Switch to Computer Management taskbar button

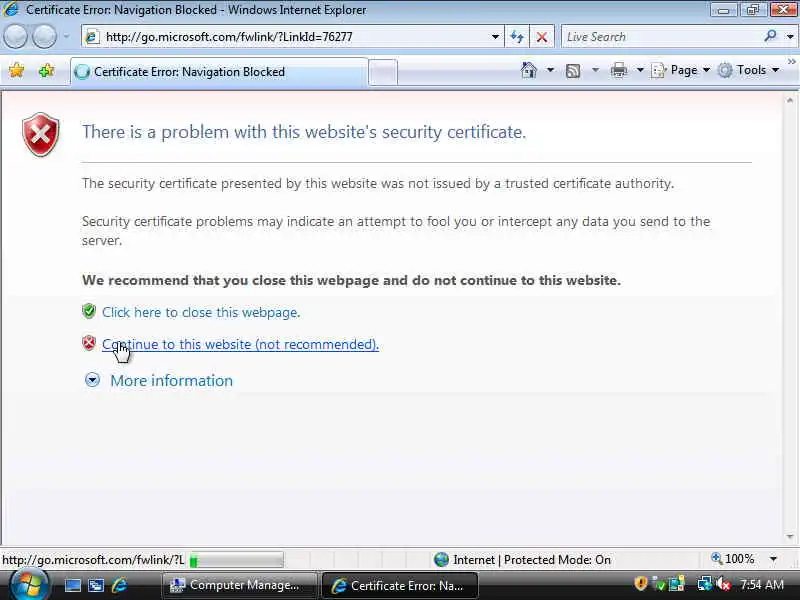click(239, 585)
